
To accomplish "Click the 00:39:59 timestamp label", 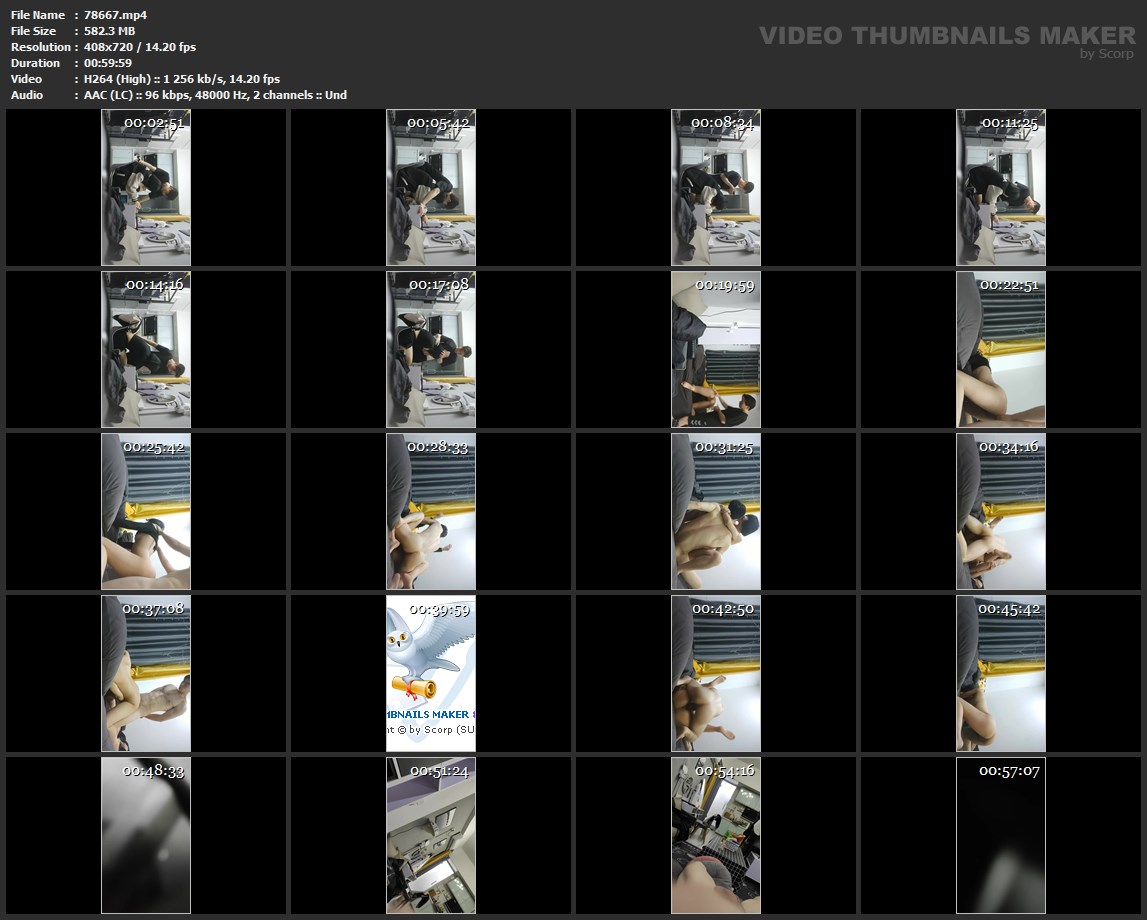I will [439, 609].
